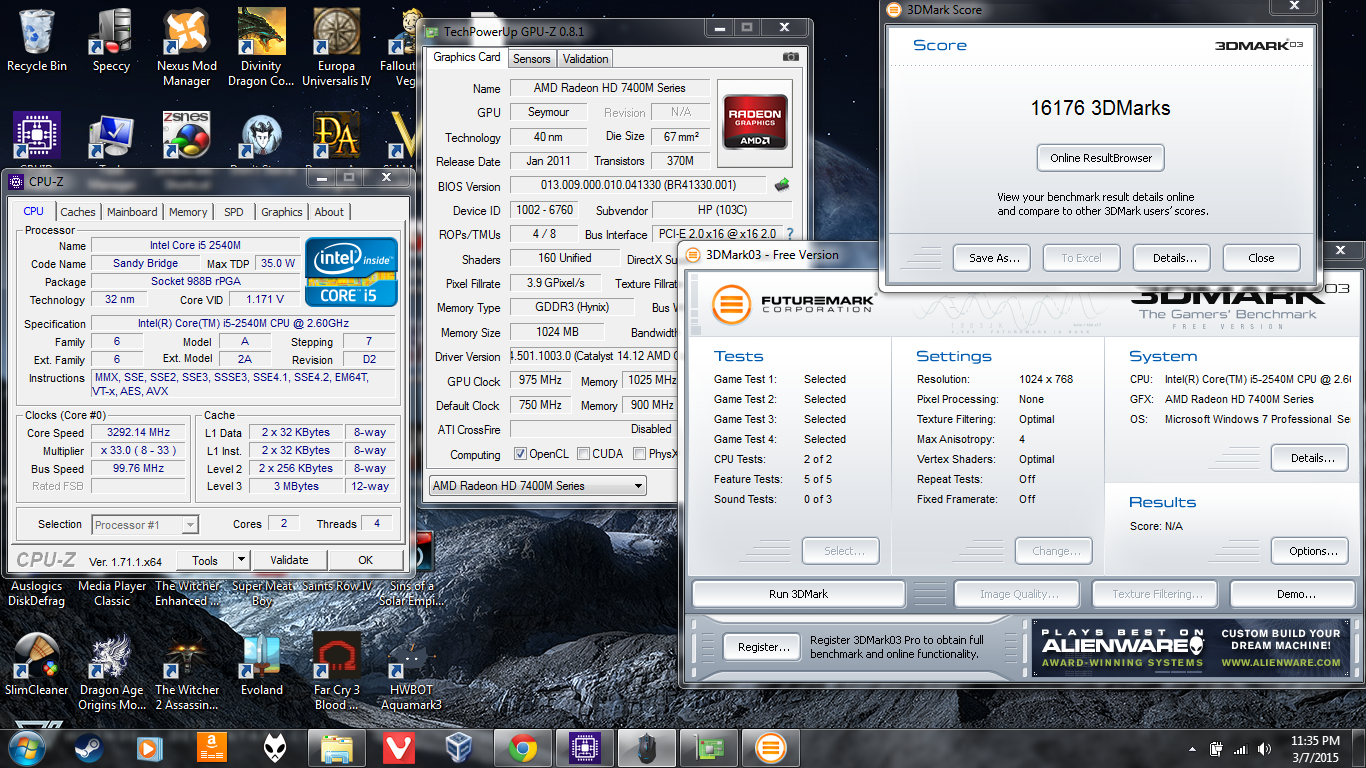Open Windows Media Player from the taskbar
Screen dimensions: 1366x768
(x=150, y=747)
